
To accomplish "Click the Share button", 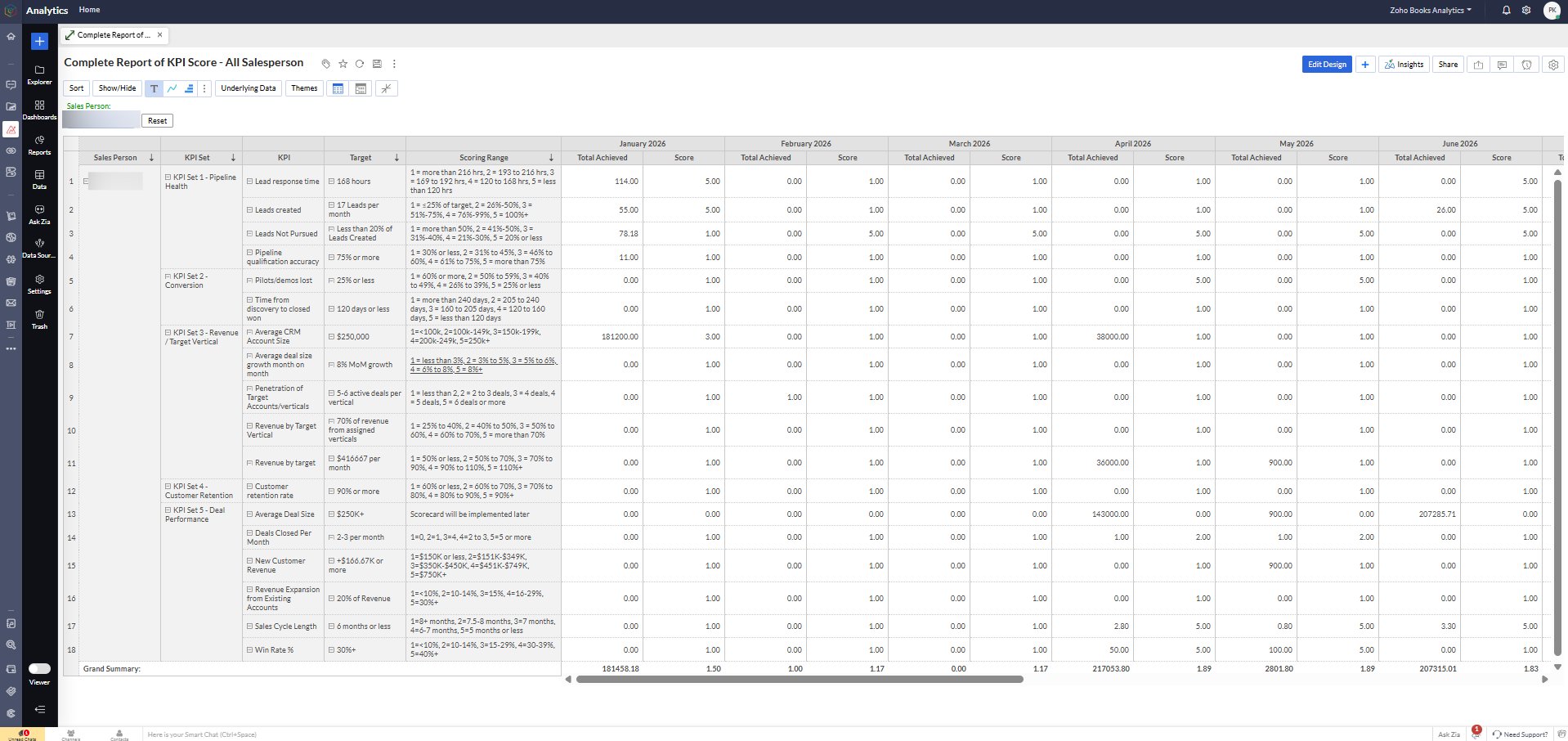I will (x=1448, y=65).
